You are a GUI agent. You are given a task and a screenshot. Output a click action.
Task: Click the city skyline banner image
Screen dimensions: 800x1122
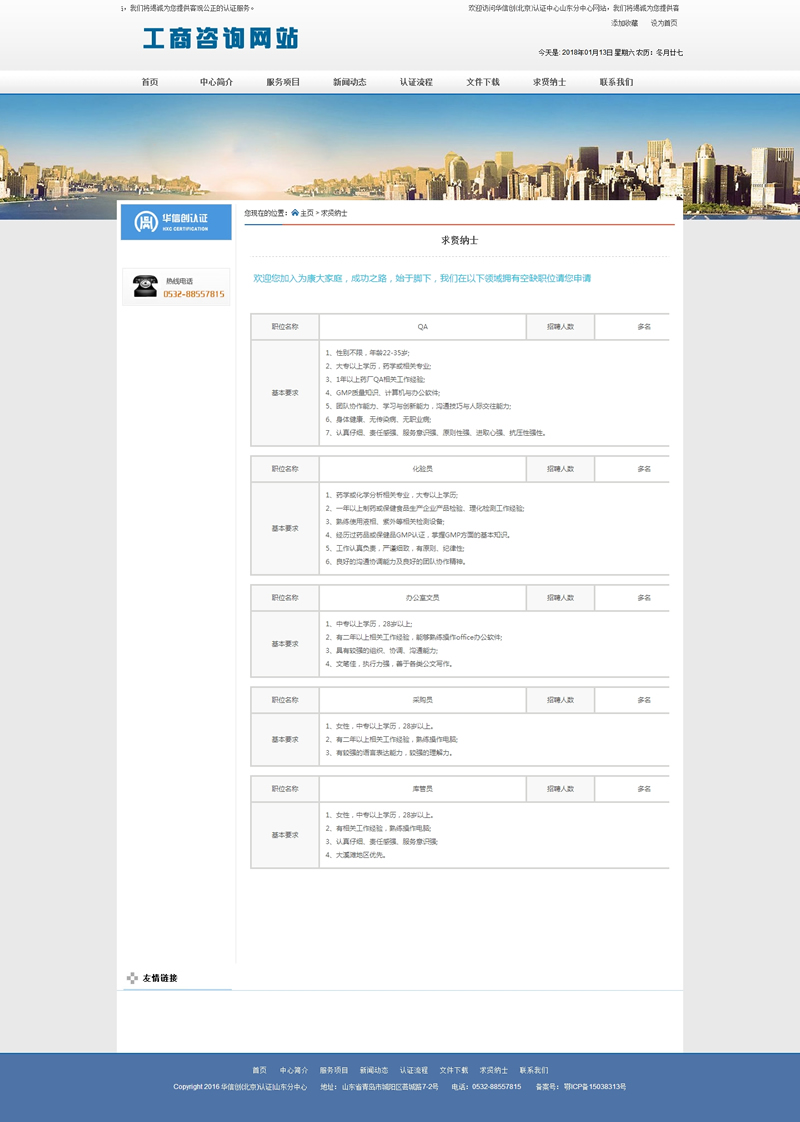click(400, 155)
